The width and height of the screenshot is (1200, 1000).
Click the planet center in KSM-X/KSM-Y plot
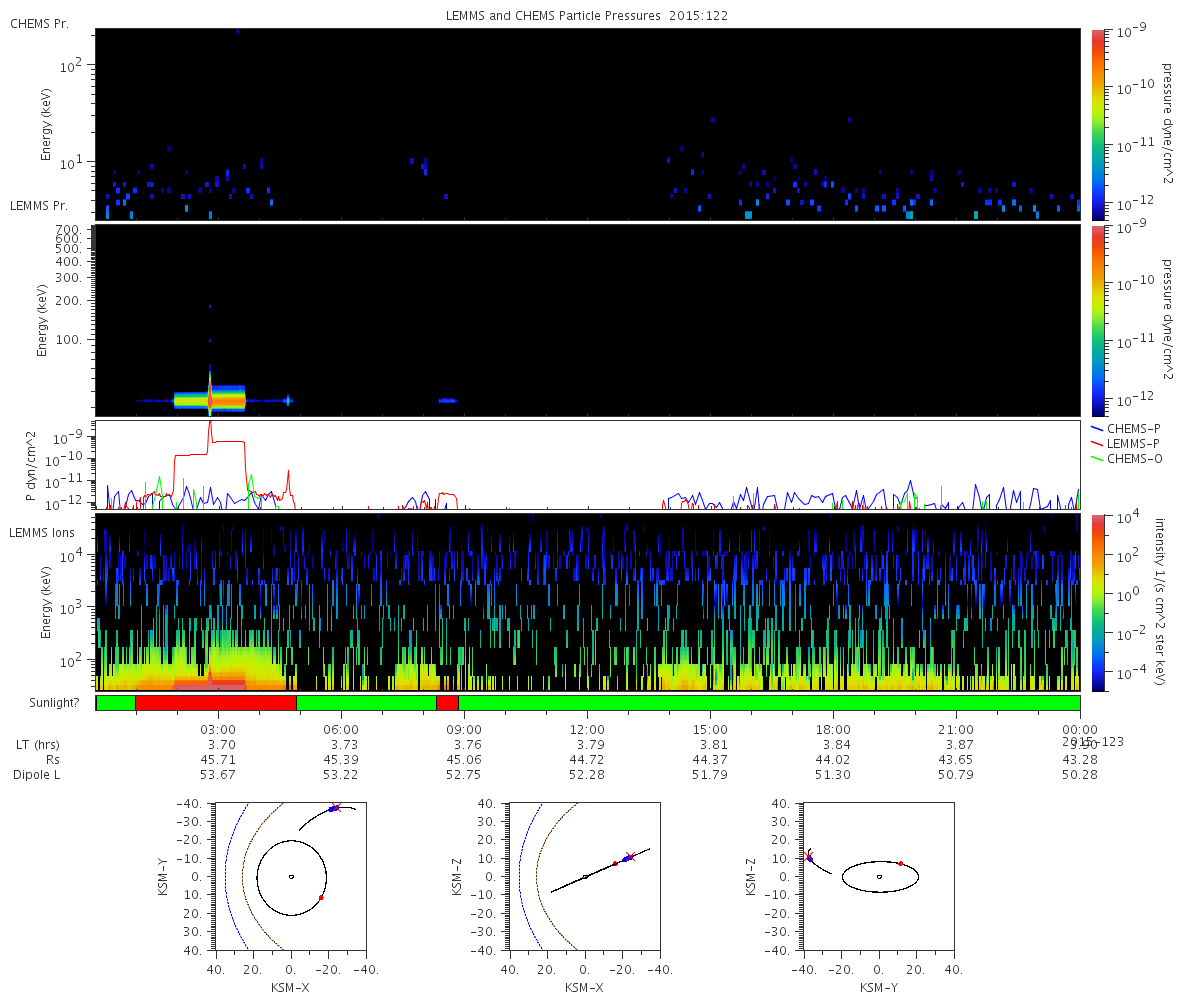[x=290, y=877]
